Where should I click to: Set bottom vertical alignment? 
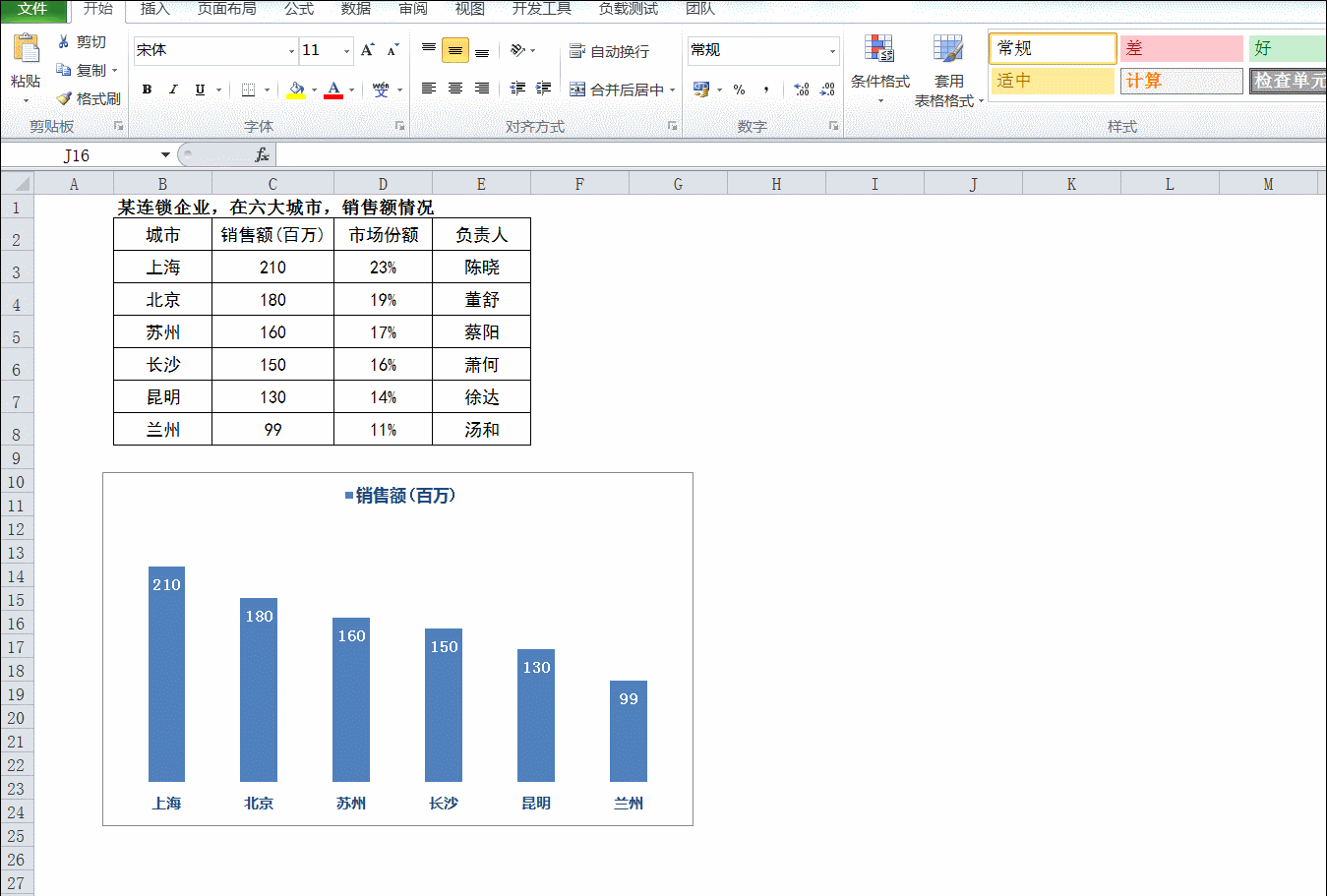pos(482,50)
